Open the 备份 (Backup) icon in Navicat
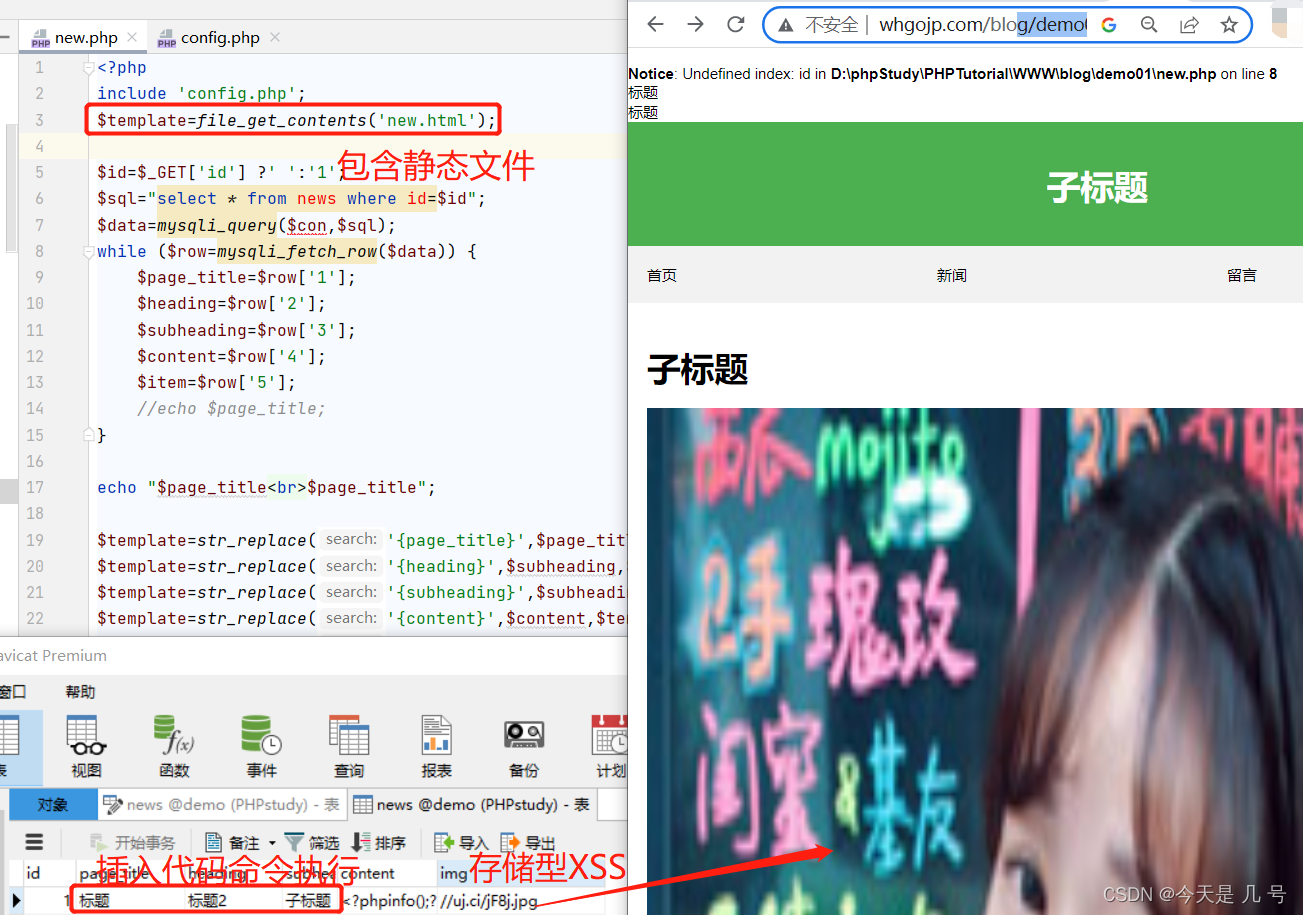 pos(524,746)
